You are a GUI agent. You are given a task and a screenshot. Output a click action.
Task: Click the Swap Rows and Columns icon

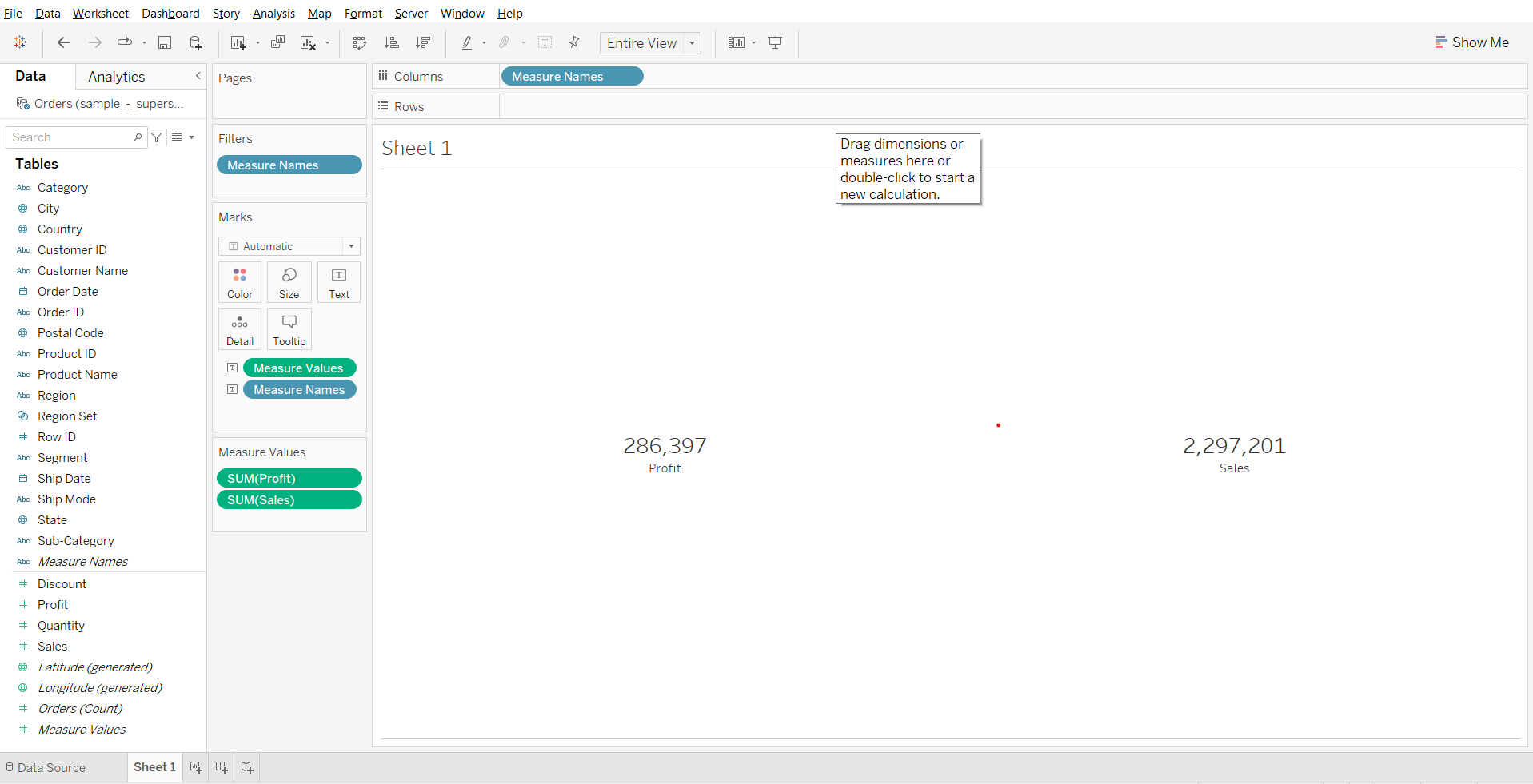[360, 43]
